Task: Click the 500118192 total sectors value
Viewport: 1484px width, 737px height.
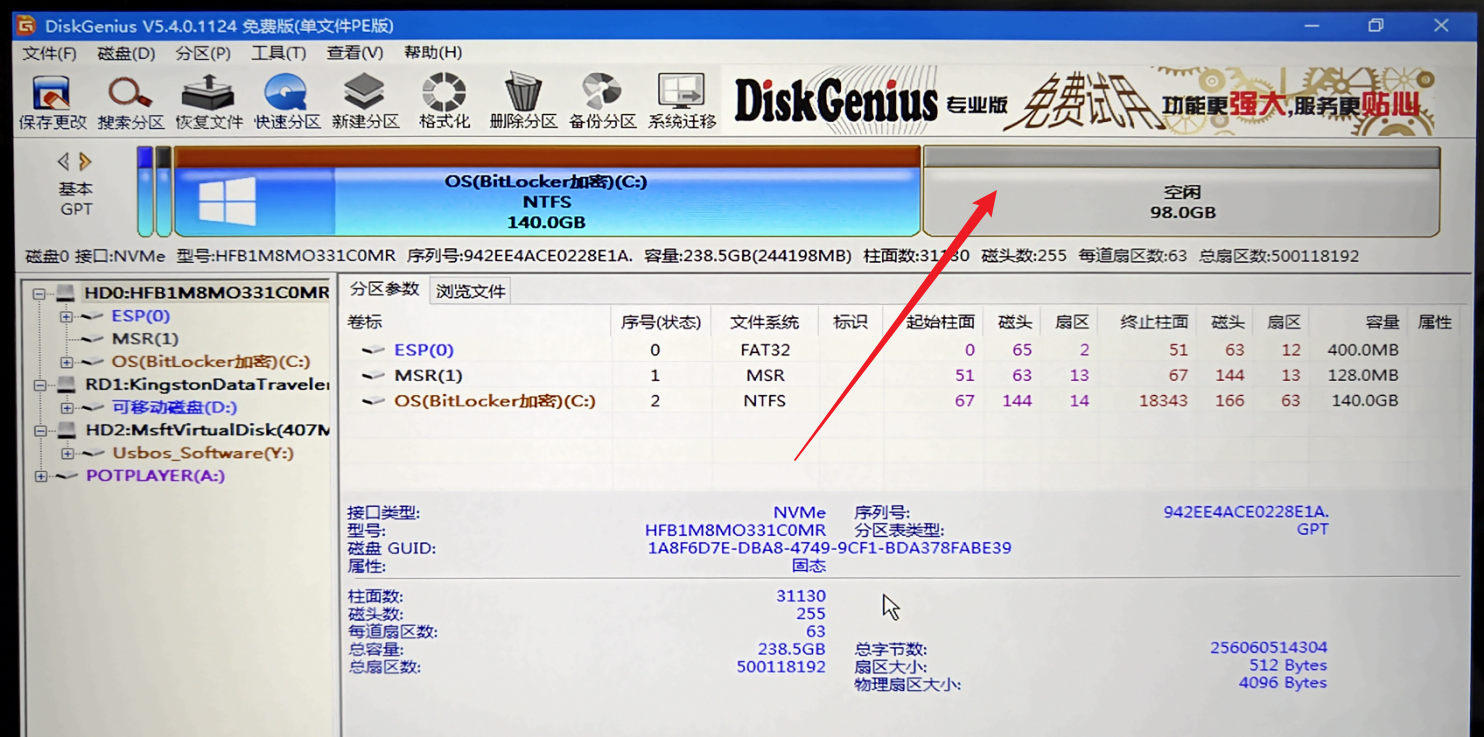Action: [x=781, y=666]
